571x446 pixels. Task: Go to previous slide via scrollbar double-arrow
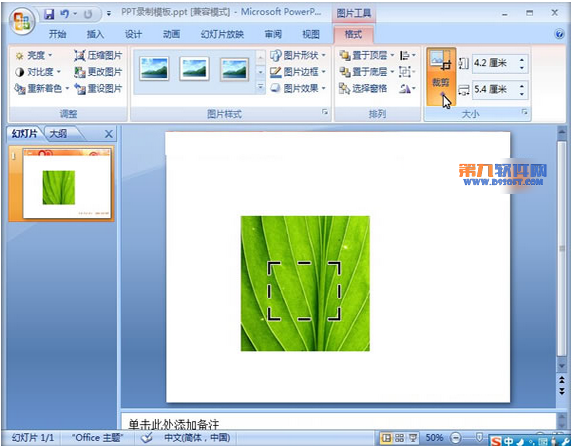(562, 380)
